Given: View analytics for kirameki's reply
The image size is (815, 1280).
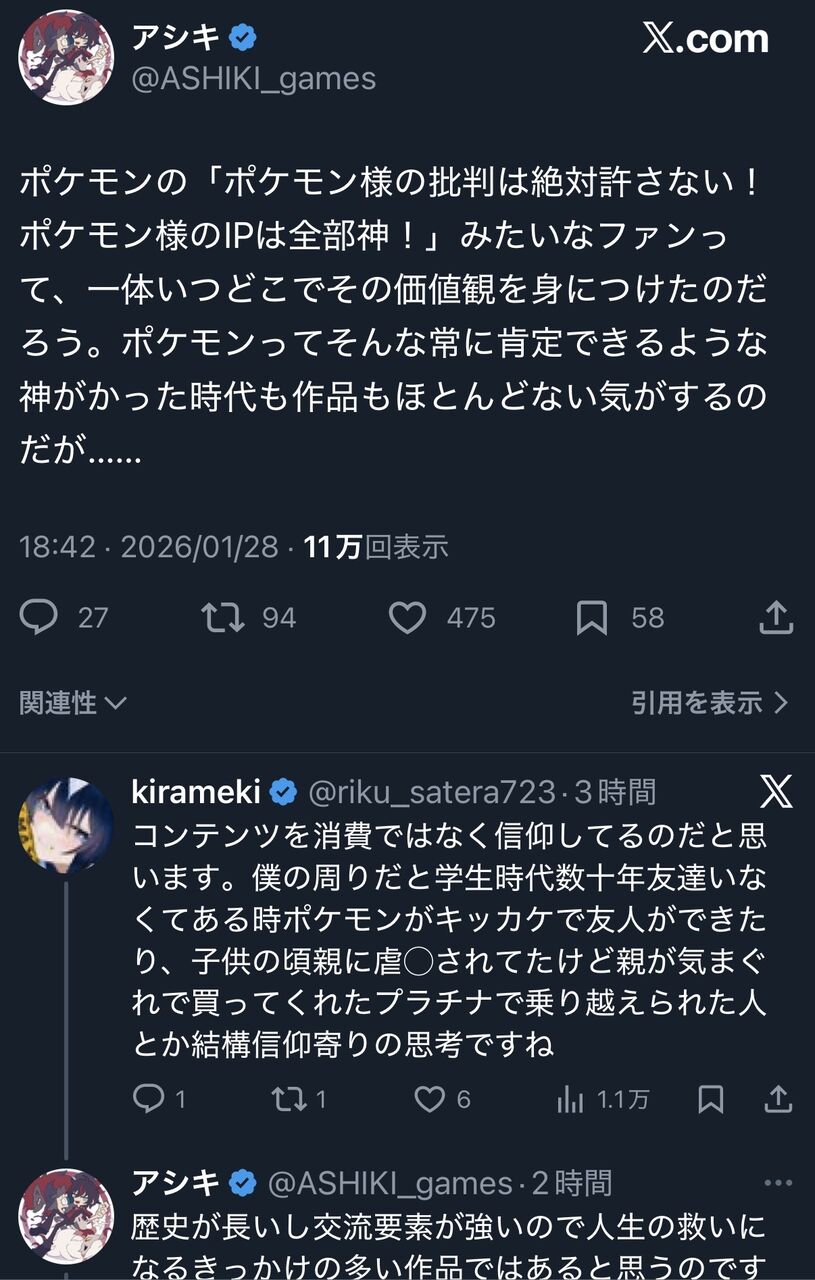Looking at the screenshot, I should [570, 1100].
